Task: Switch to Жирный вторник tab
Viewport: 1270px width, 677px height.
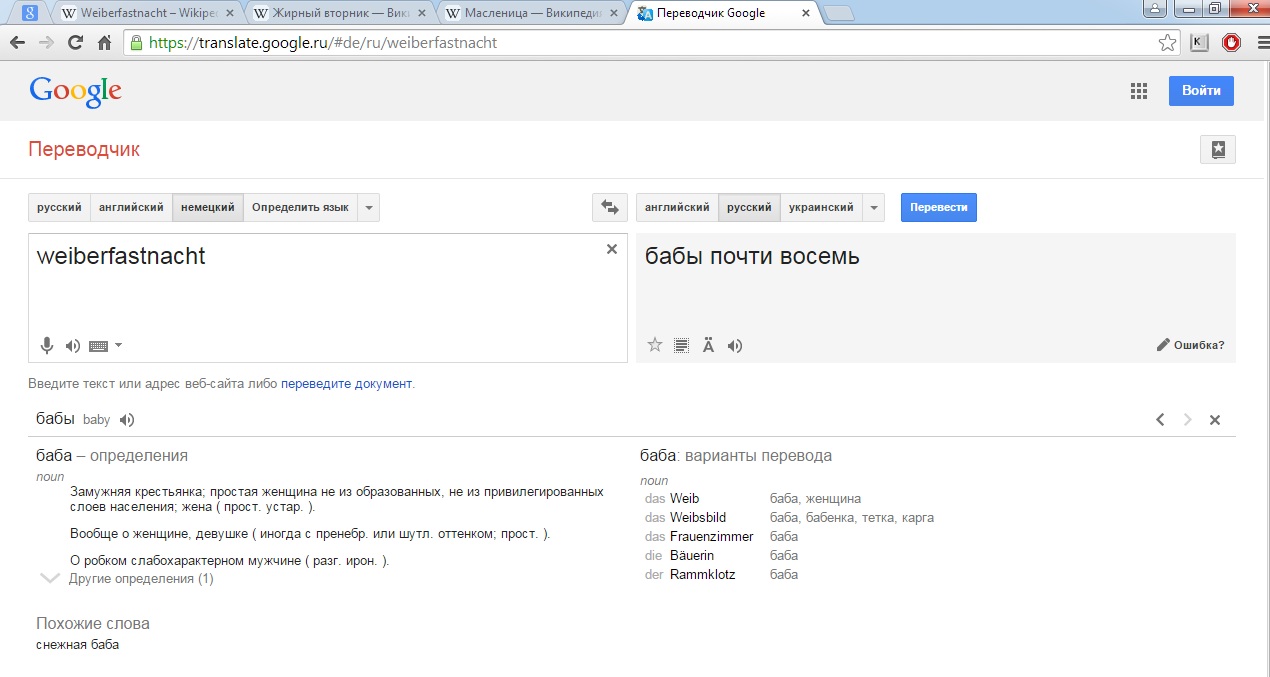Action: coord(341,14)
